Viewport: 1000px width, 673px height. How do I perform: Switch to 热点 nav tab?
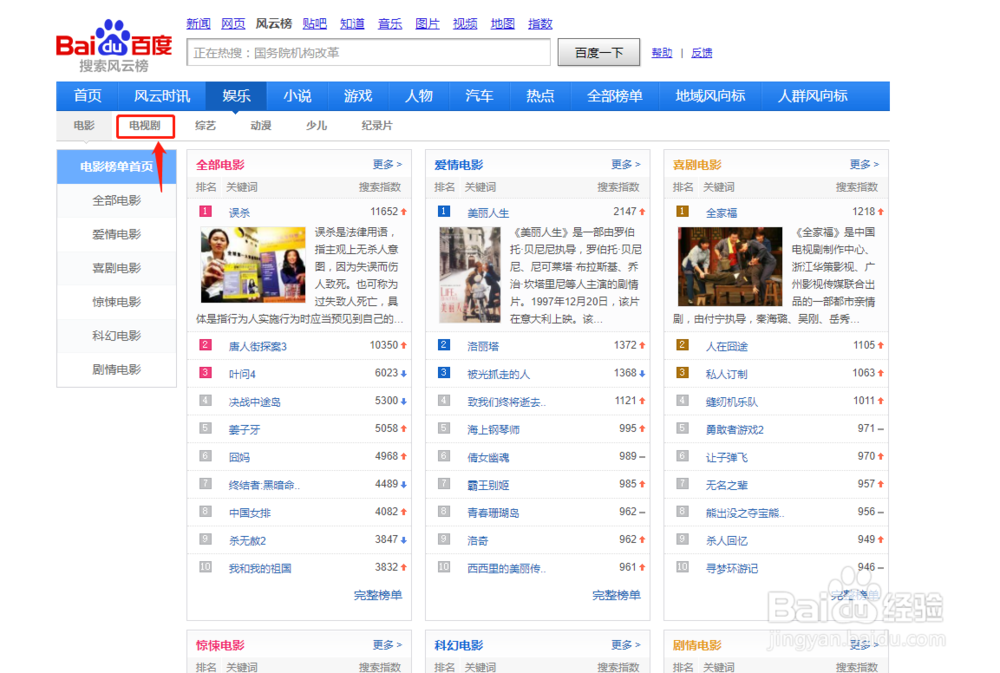(x=540, y=96)
